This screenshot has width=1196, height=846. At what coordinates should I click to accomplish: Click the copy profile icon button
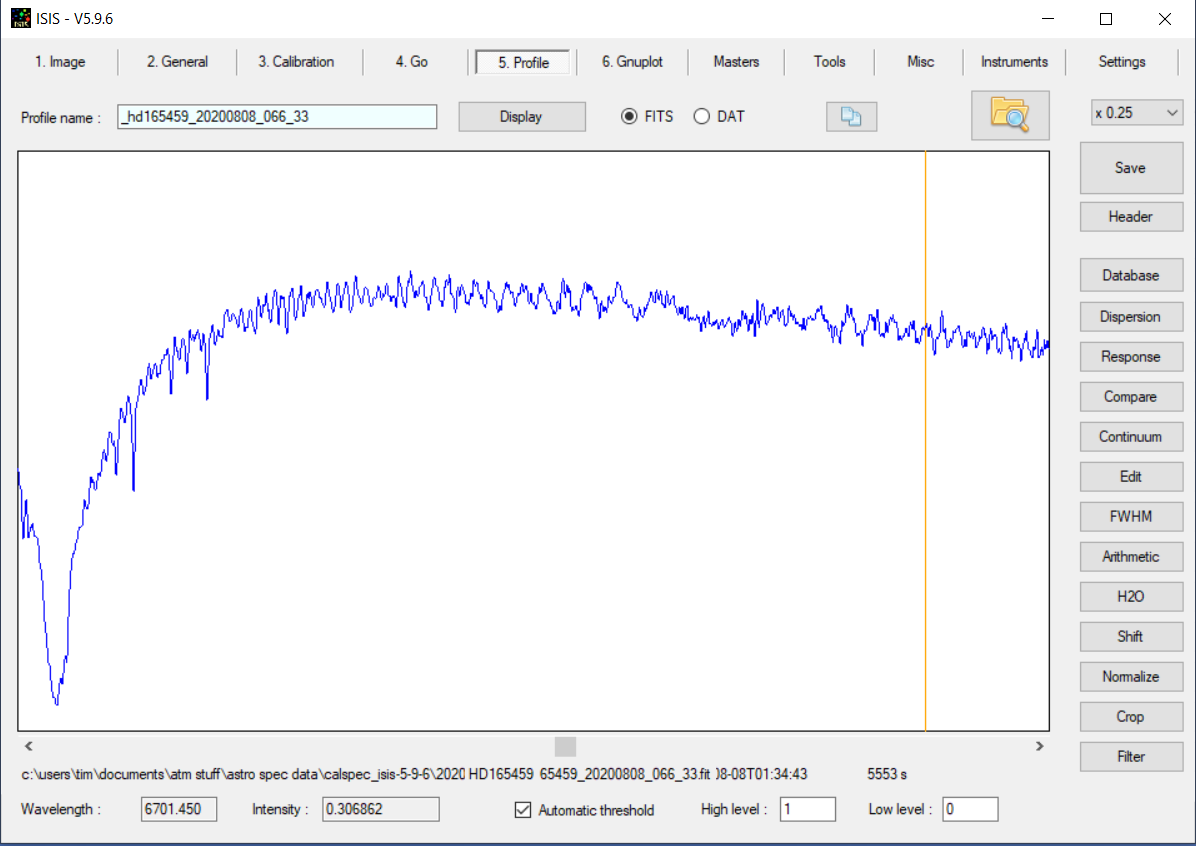(851, 117)
